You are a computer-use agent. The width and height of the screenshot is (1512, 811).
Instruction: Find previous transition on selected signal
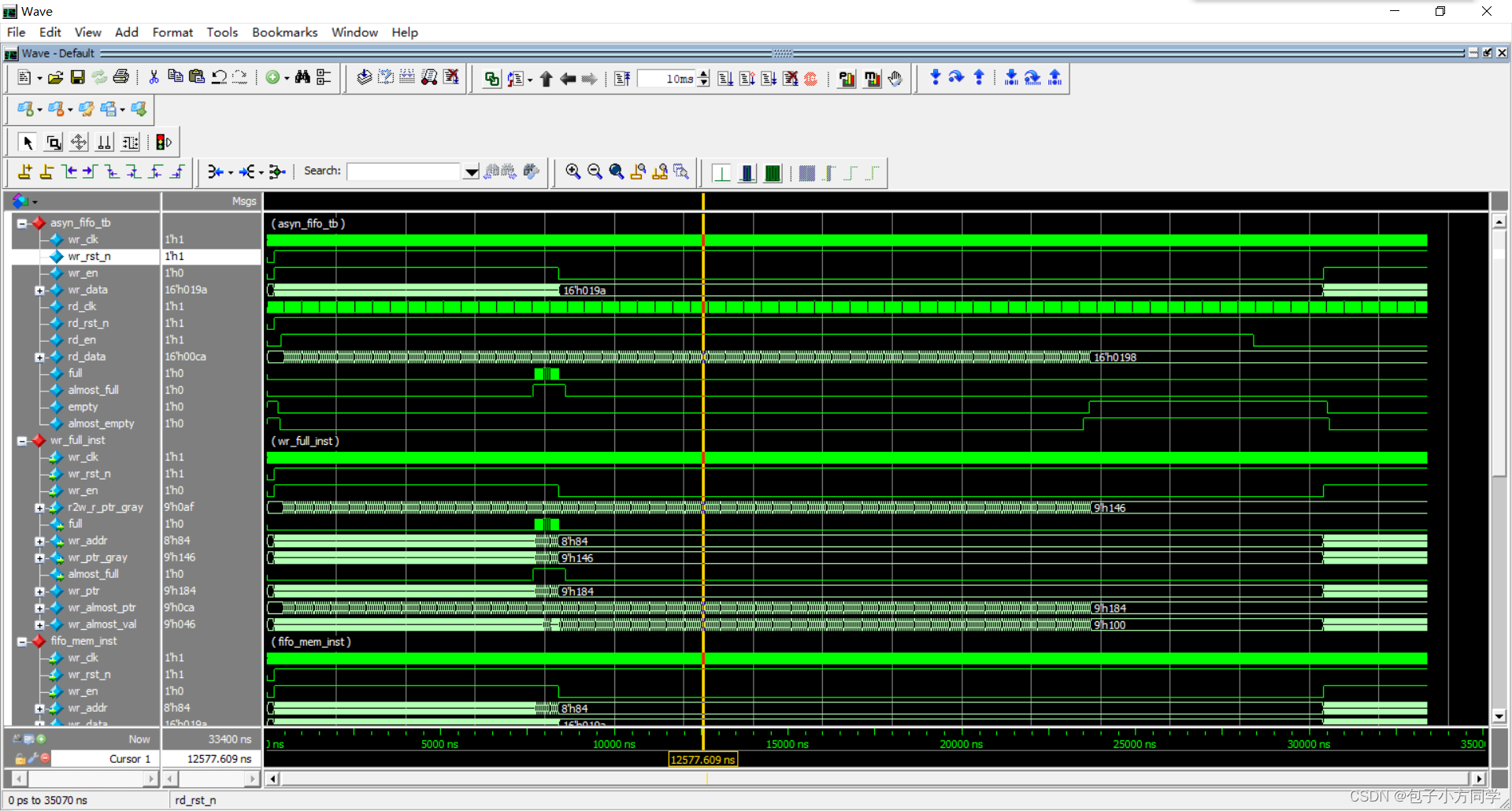[69, 172]
